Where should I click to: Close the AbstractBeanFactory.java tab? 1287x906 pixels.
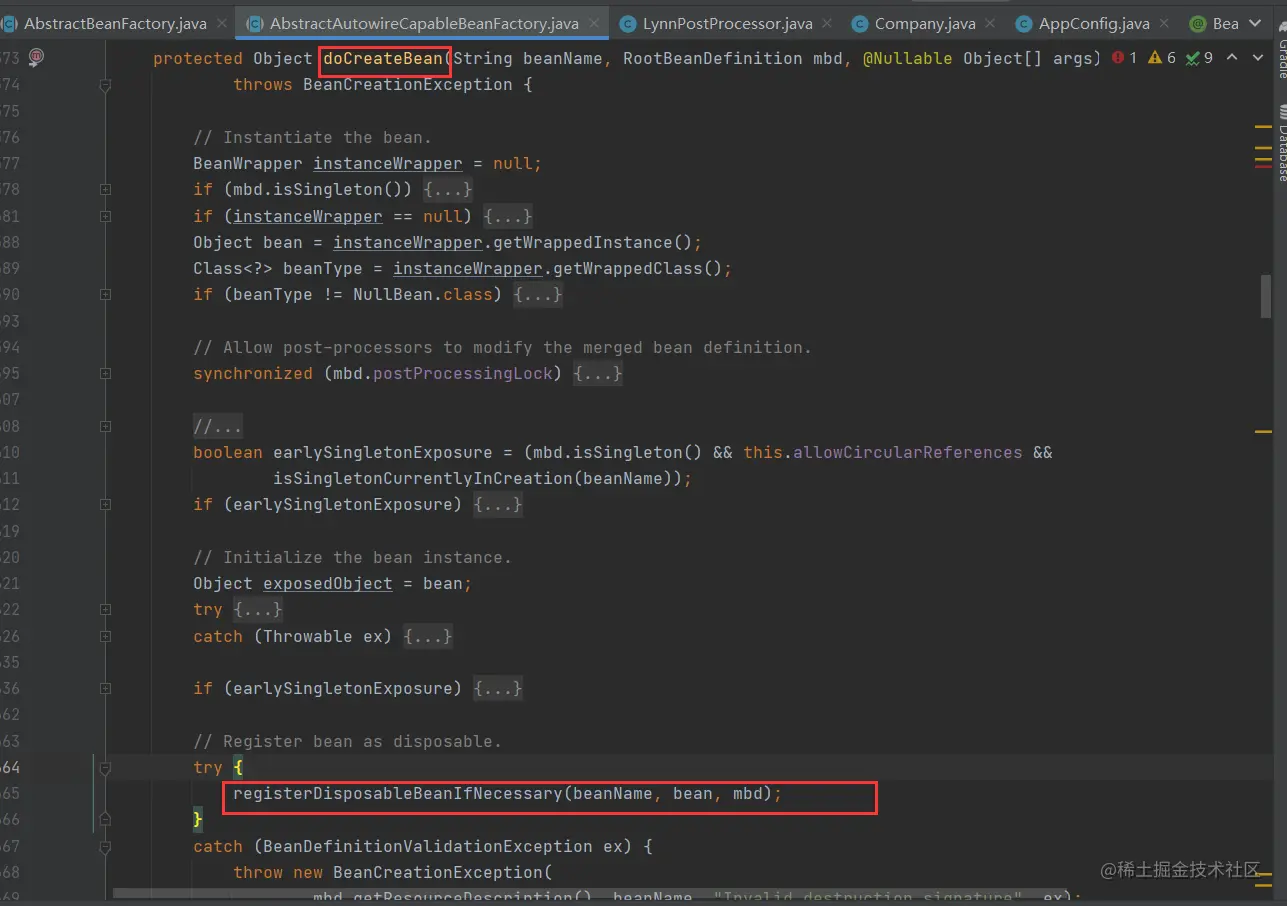point(222,23)
